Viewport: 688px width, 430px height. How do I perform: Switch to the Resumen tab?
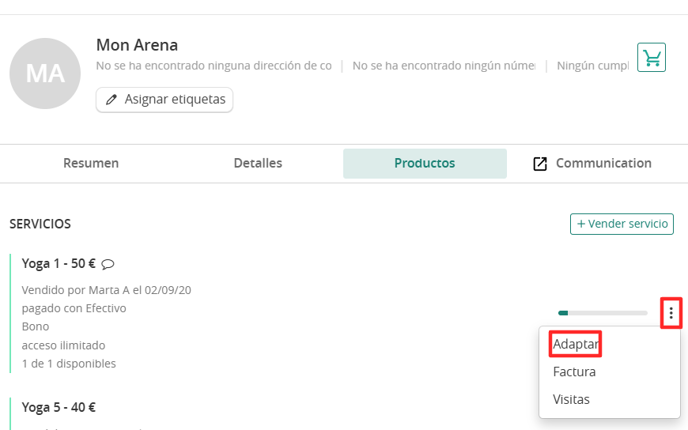click(91, 163)
